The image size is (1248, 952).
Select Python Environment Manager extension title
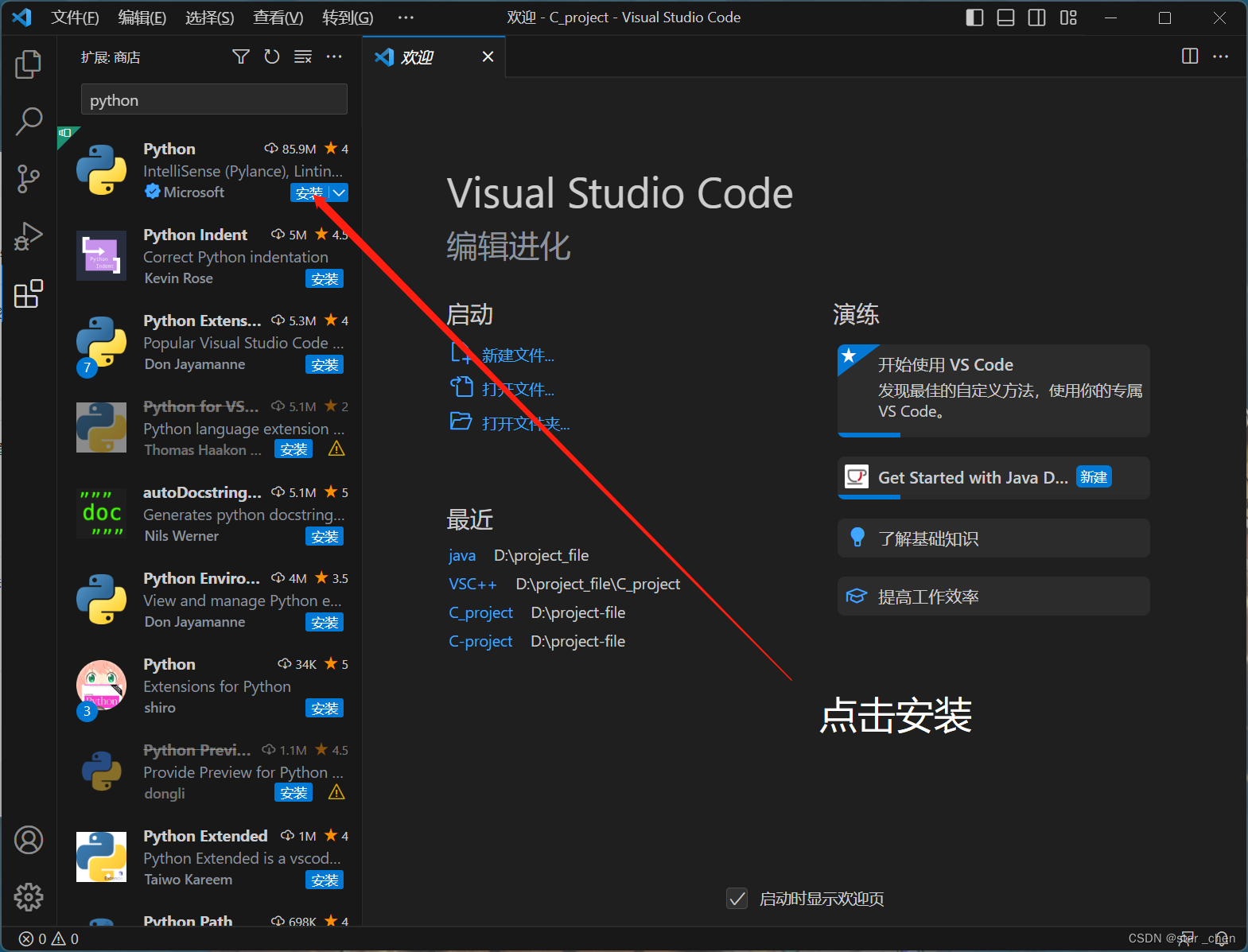pos(201,578)
